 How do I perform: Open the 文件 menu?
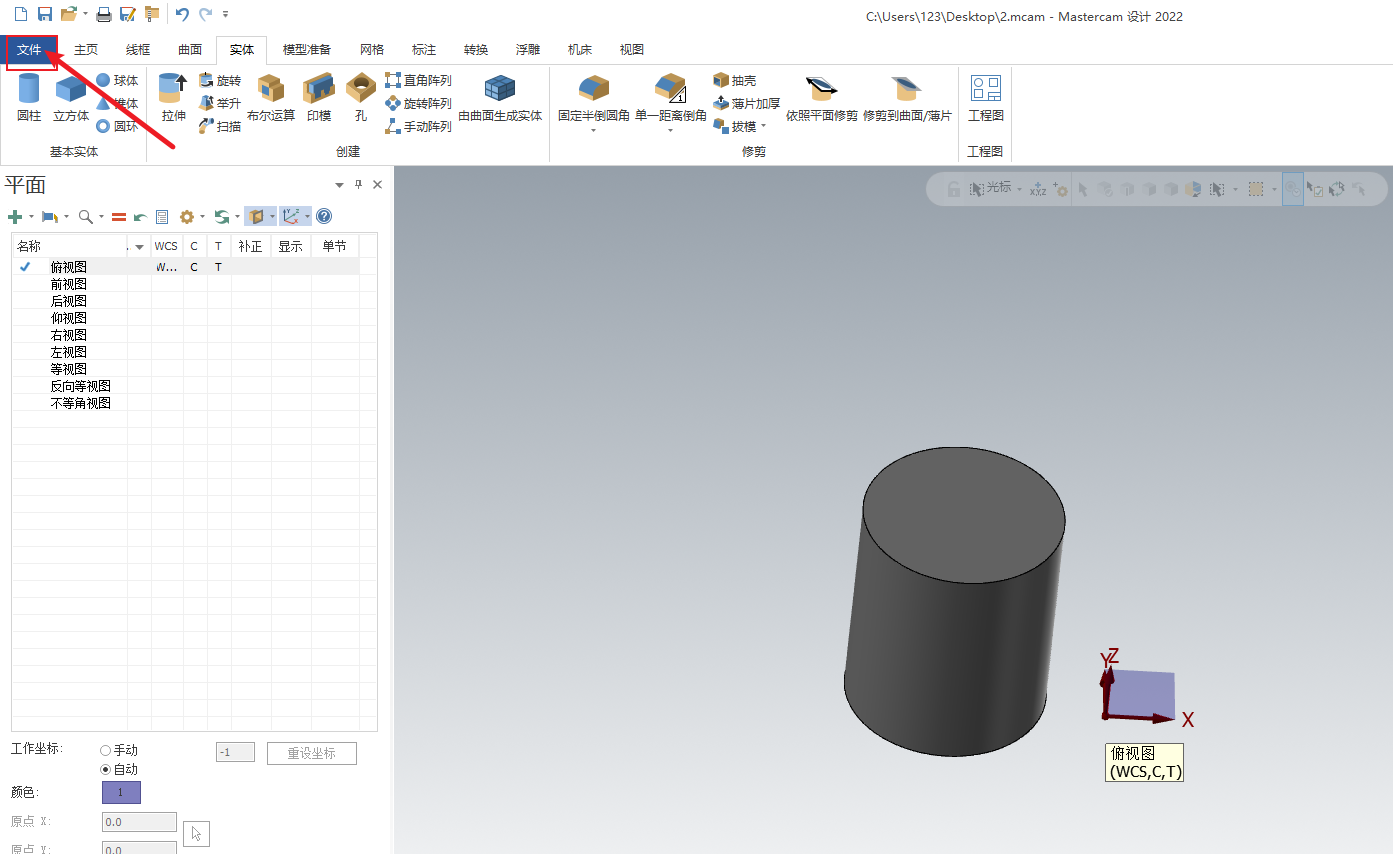tap(30, 50)
